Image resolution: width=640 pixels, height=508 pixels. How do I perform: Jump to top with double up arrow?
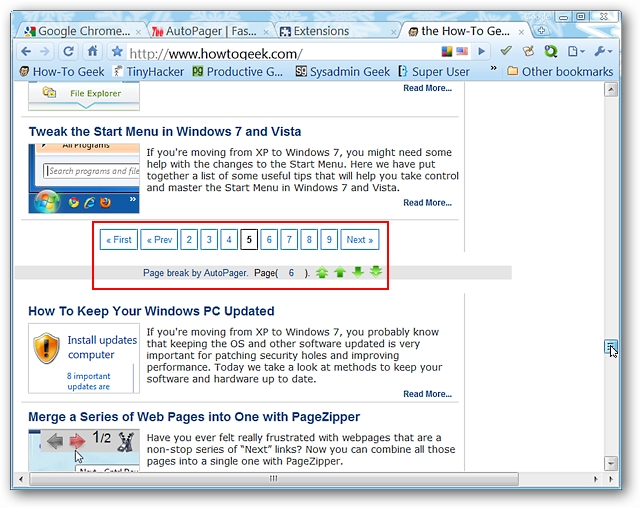[322, 272]
